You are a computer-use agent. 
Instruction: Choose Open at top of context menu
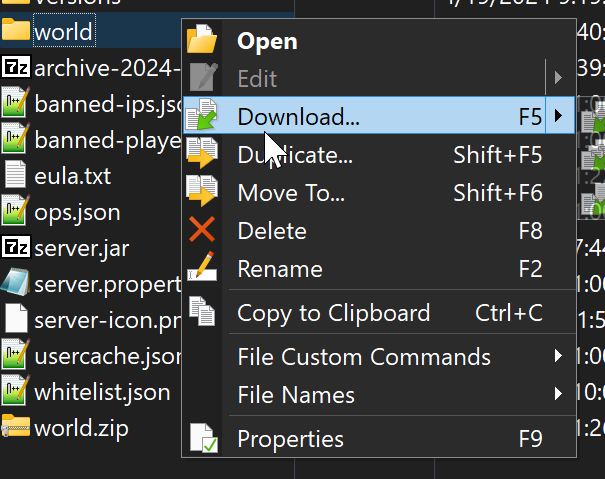(267, 41)
